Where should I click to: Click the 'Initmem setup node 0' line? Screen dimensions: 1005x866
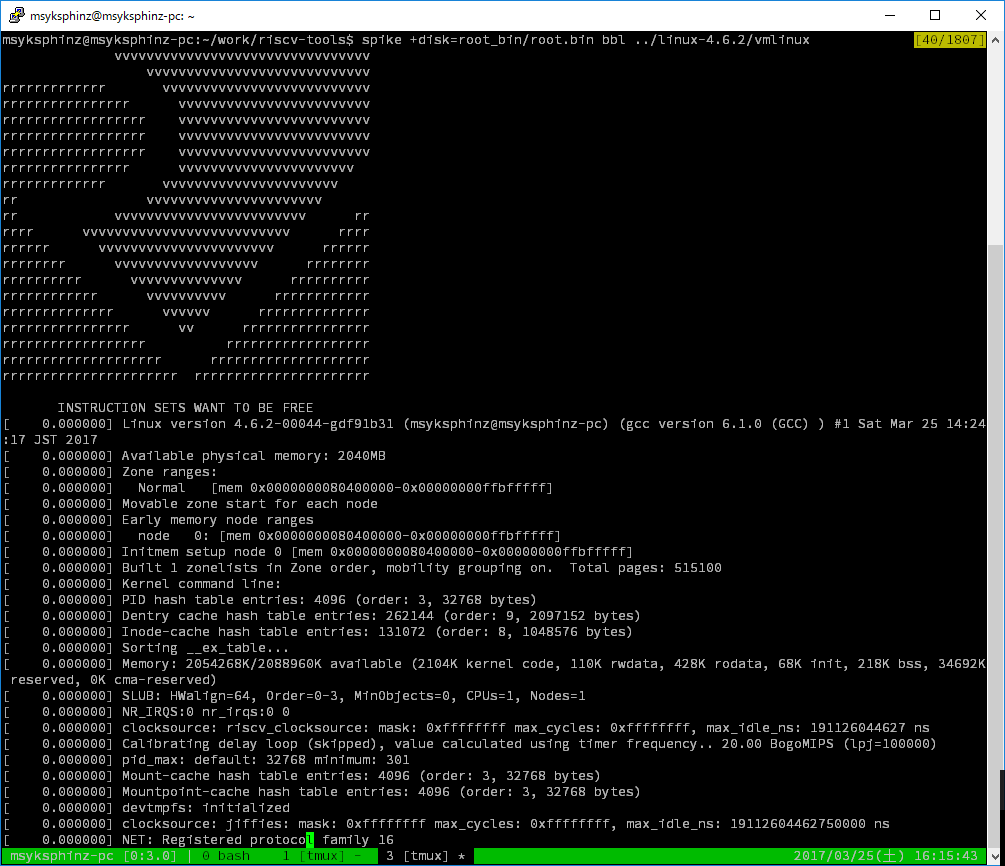tap(318, 552)
